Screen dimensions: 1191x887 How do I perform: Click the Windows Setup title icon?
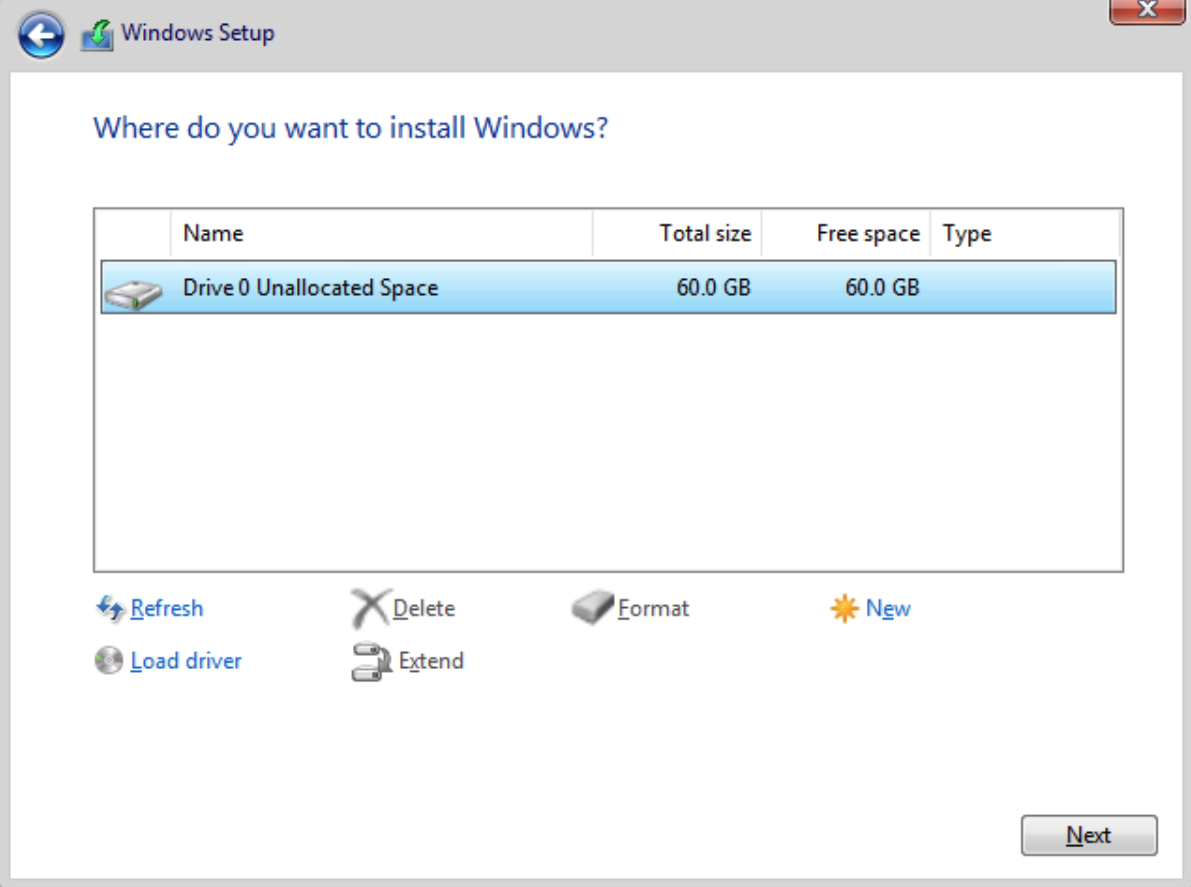97,35
